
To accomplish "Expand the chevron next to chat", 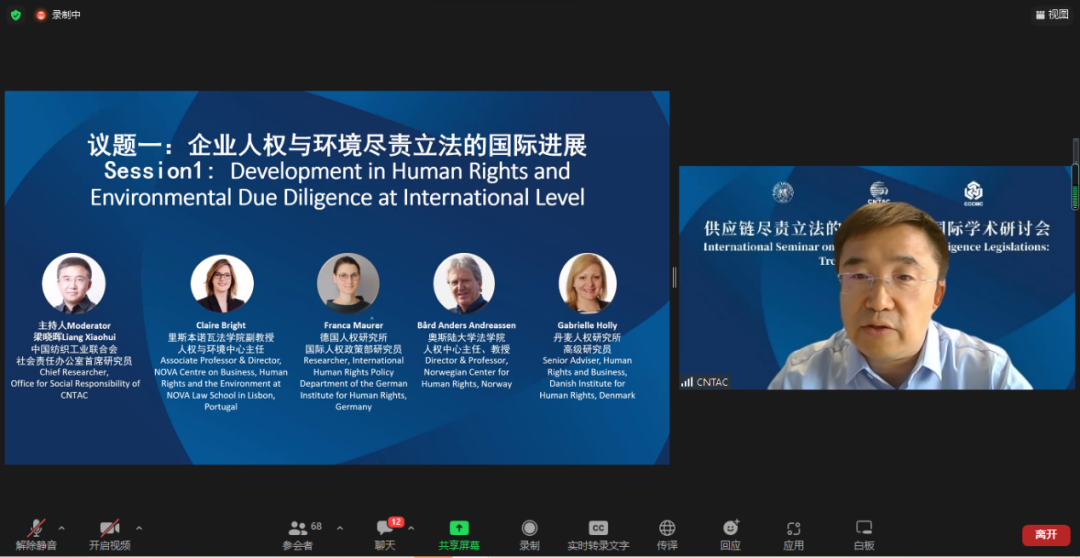I will tap(412, 527).
